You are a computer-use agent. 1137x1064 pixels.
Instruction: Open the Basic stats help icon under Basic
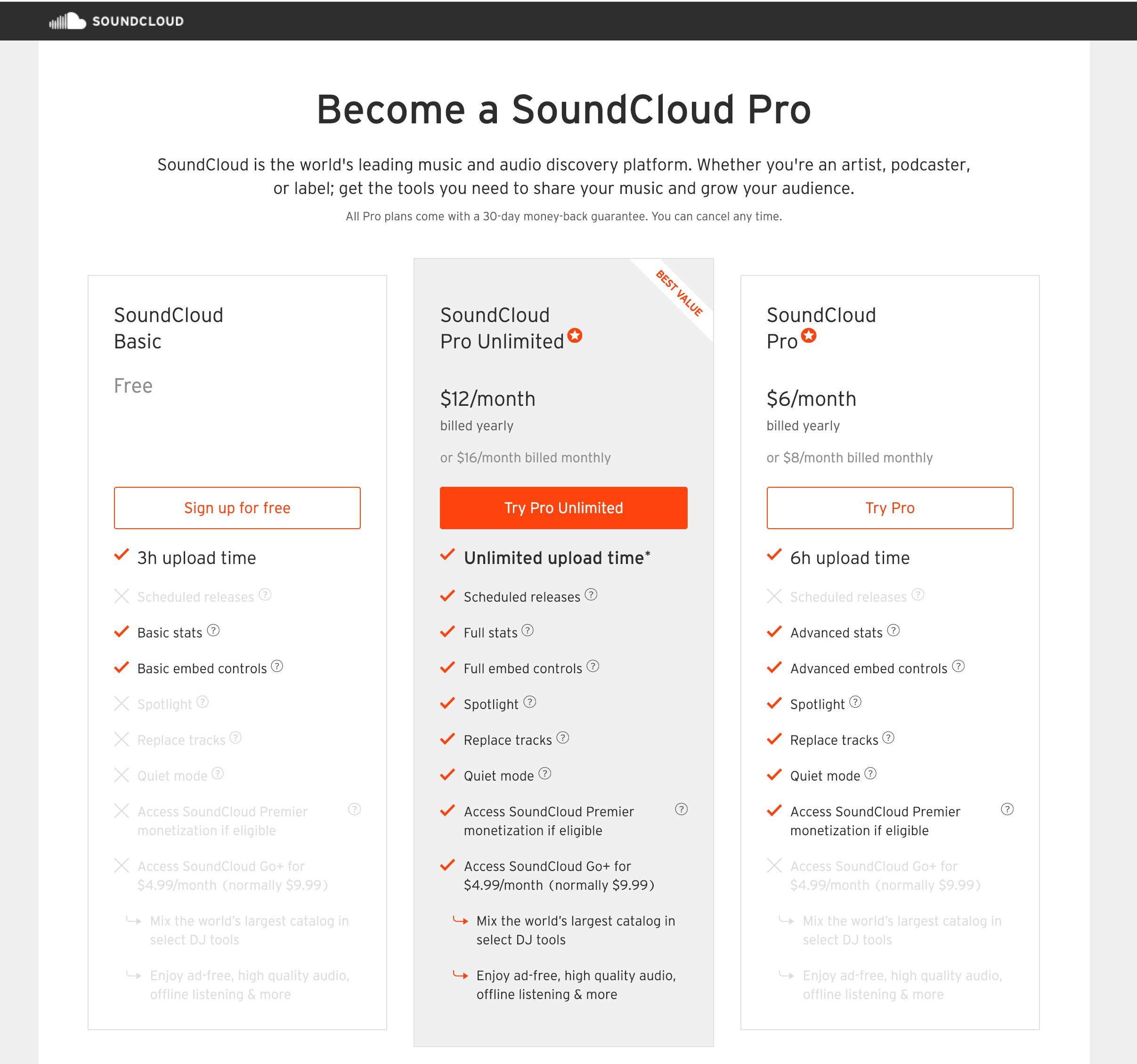pyautogui.click(x=213, y=630)
